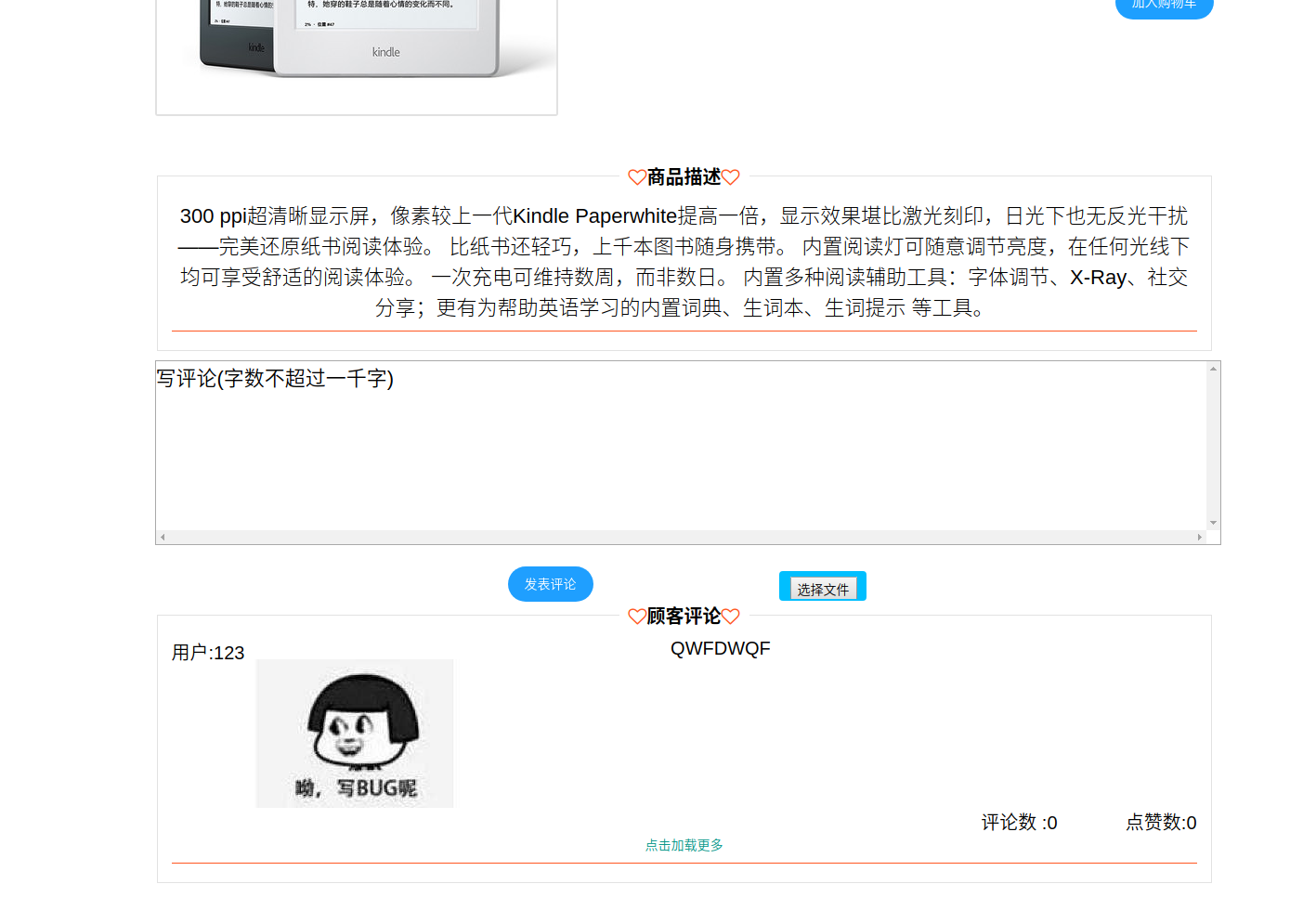
Task: Submit review with 发表评论 button
Action: (551, 584)
